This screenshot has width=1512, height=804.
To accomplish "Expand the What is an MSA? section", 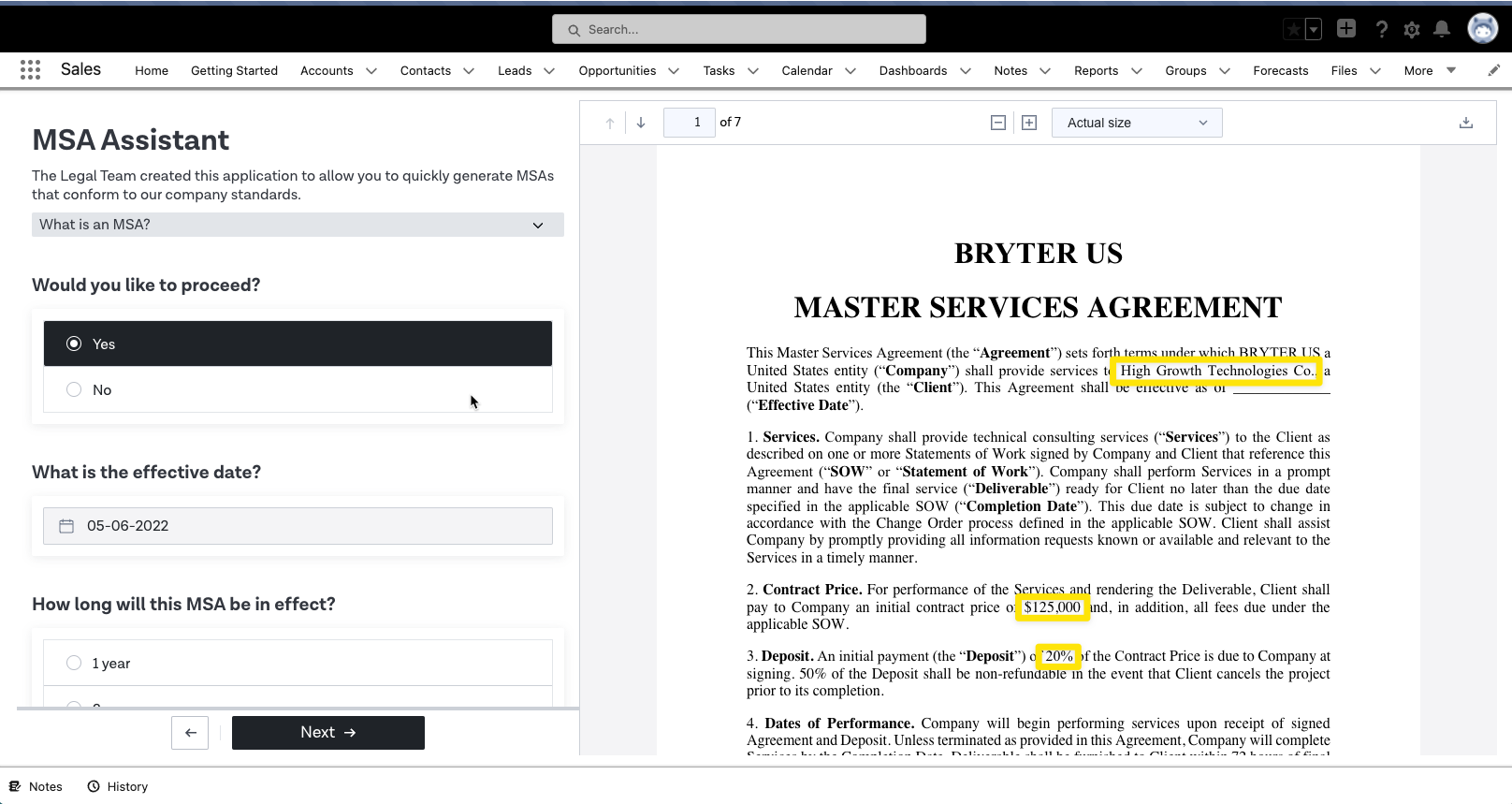I will coord(298,225).
